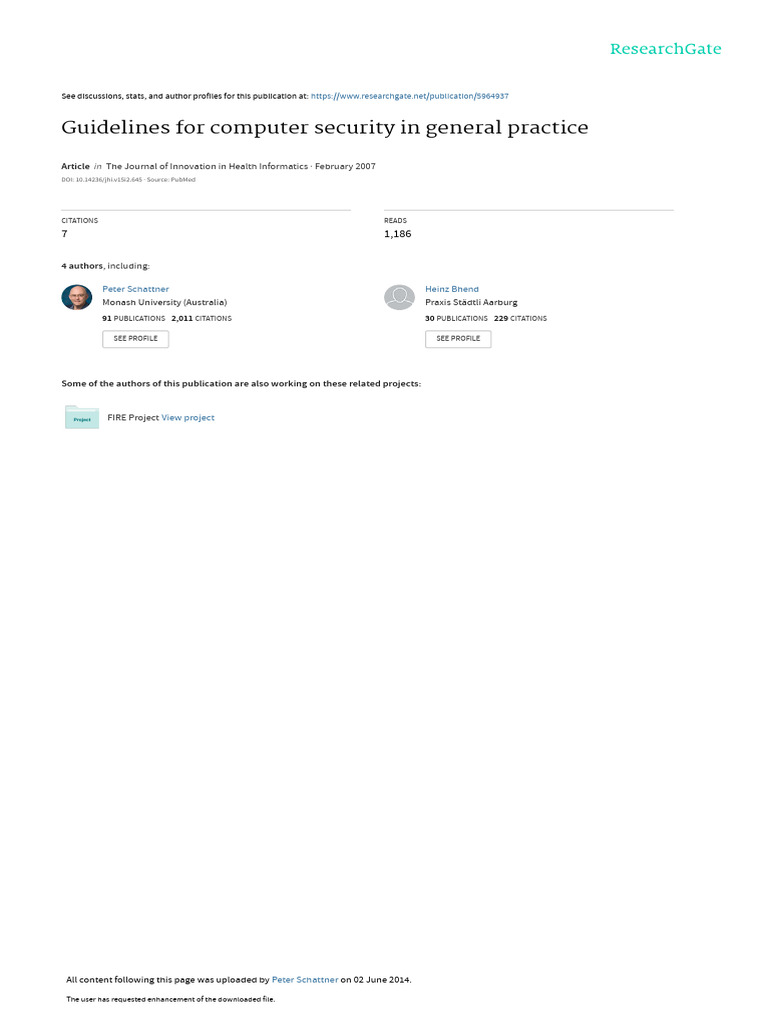This screenshot has width=768, height=1024.
Task: Click Praxis Städtli Aarburg affiliation
Action: (471, 302)
